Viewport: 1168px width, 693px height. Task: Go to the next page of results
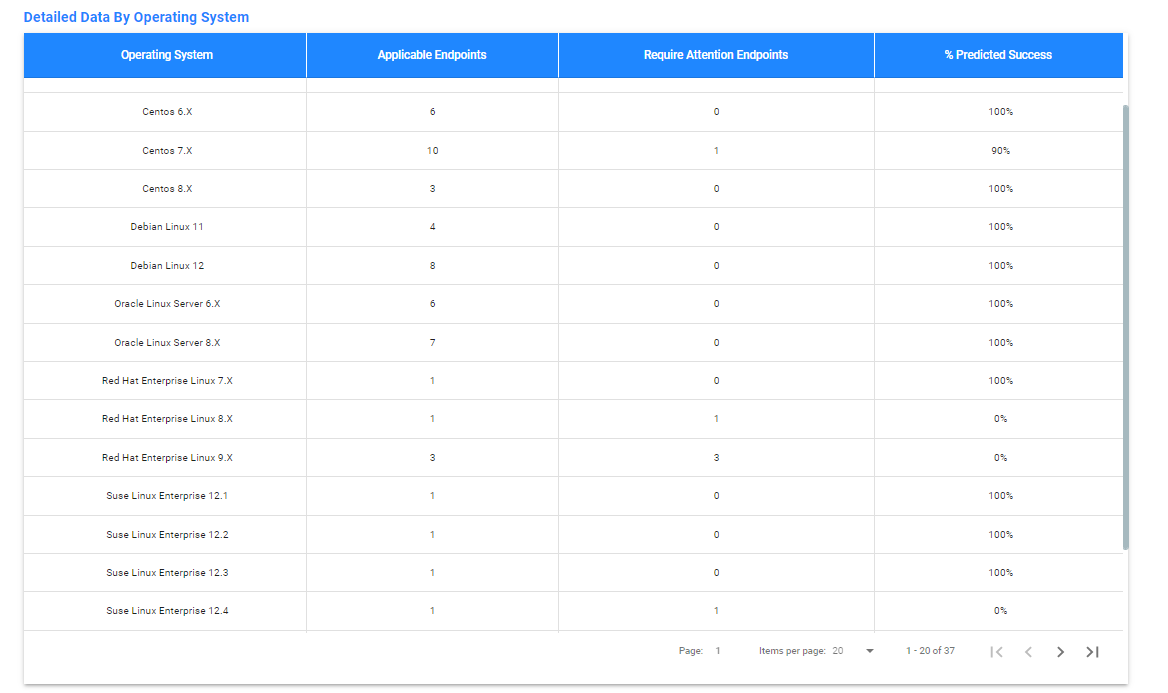[1060, 651]
